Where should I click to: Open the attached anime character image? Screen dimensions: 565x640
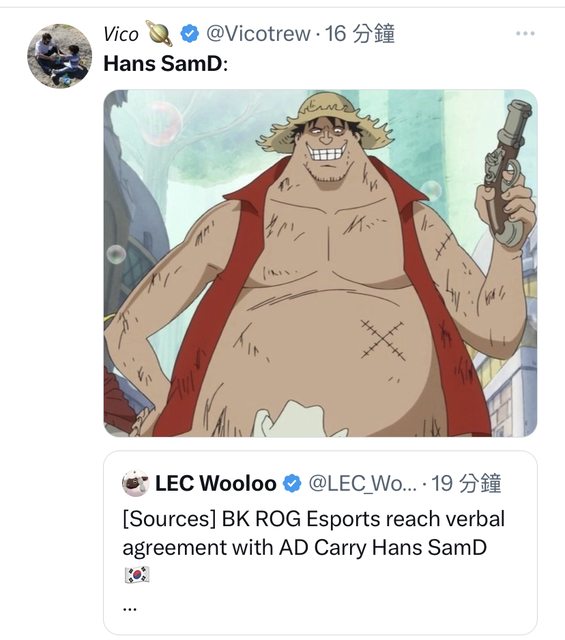pos(320,263)
